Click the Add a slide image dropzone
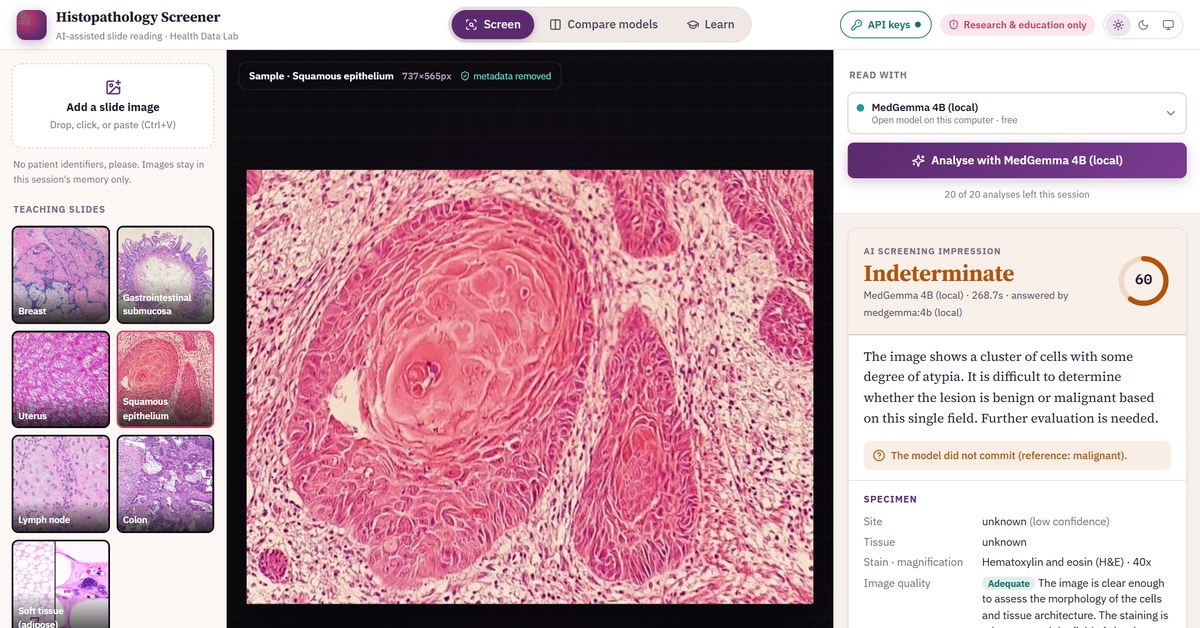Image resolution: width=1200 pixels, height=628 pixels. [113, 106]
